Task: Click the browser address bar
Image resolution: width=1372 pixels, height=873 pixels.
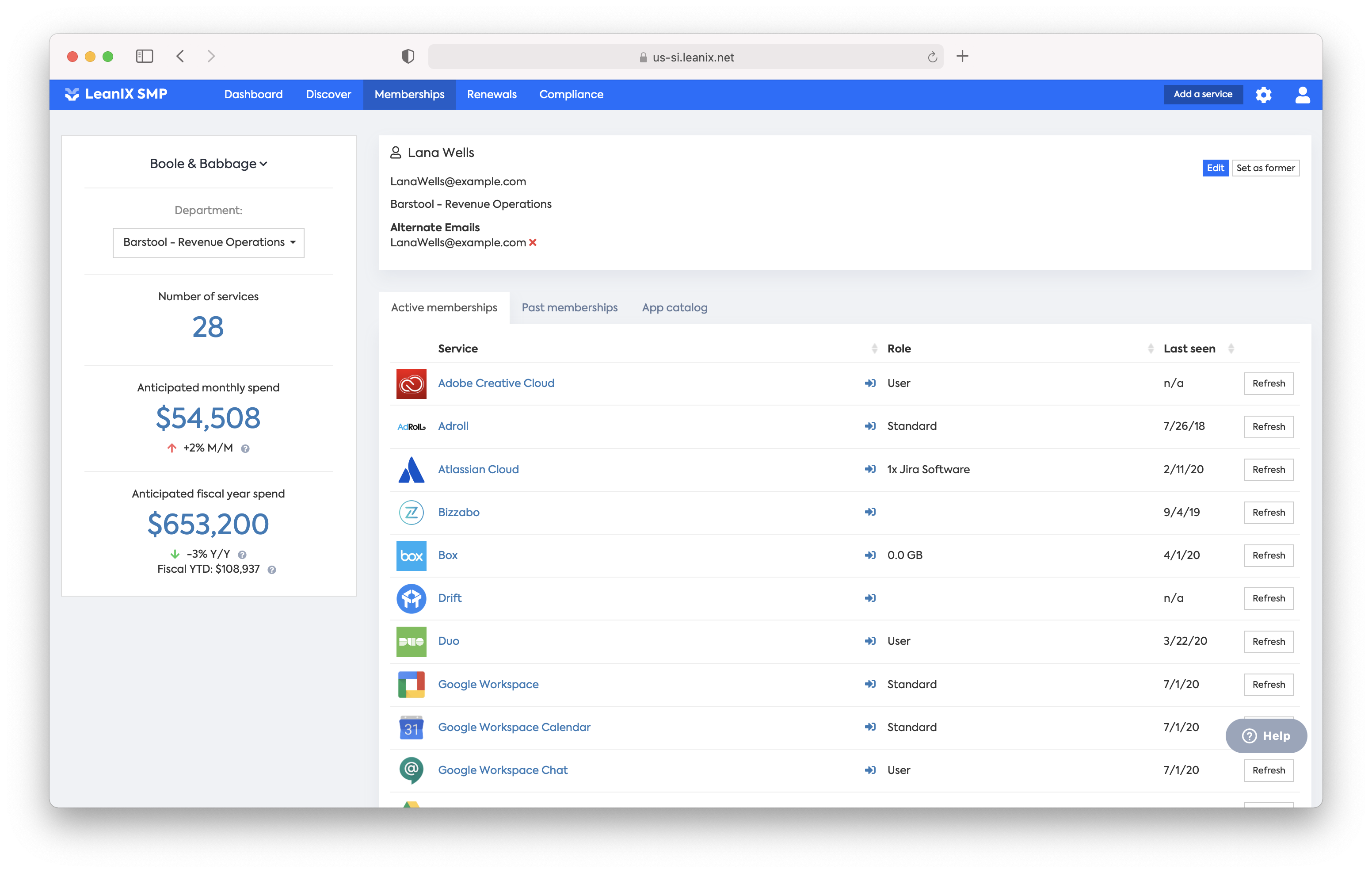Action: click(x=686, y=57)
